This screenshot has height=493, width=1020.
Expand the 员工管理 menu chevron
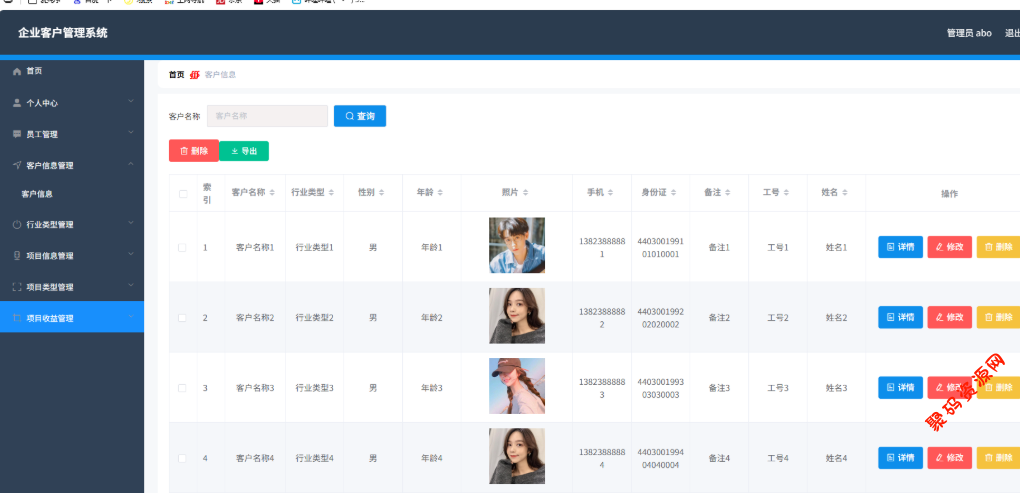click(x=131, y=133)
